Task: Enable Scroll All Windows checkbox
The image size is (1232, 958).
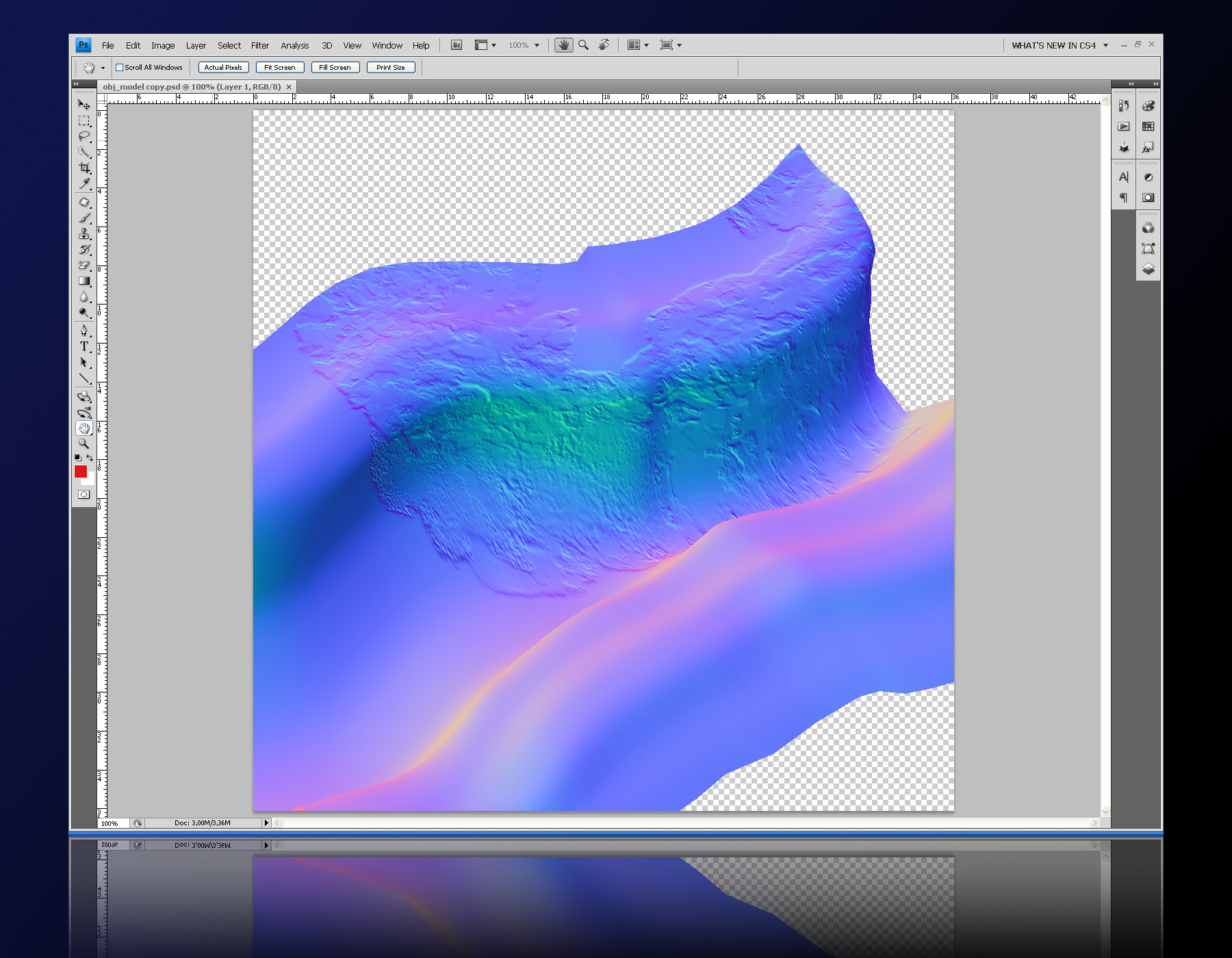Action: [x=120, y=68]
